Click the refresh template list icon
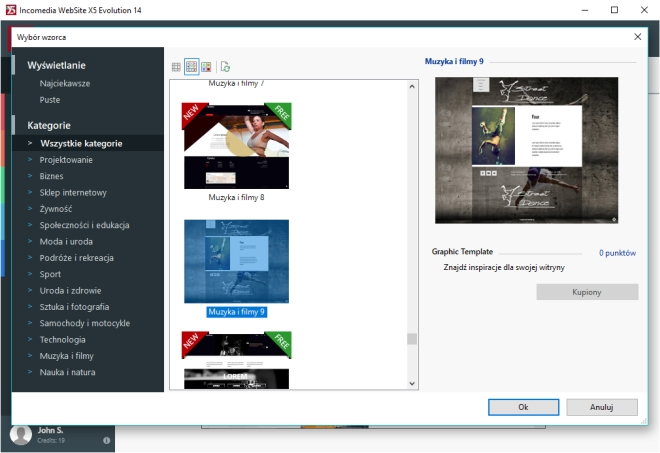660x453 pixels. pos(226,67)
